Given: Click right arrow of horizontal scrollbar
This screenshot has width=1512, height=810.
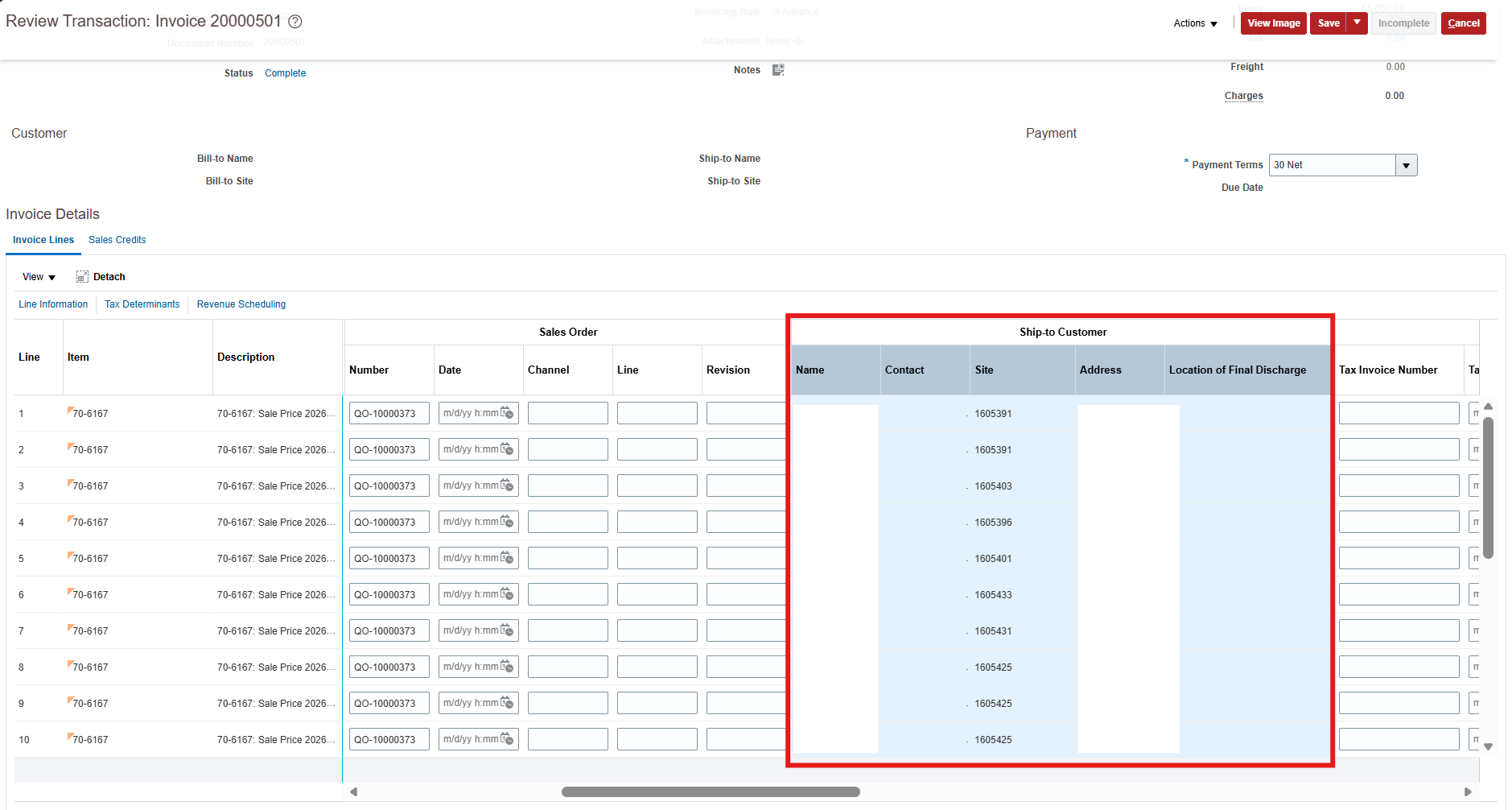Looking at the screenshot, I should 1468,791.
